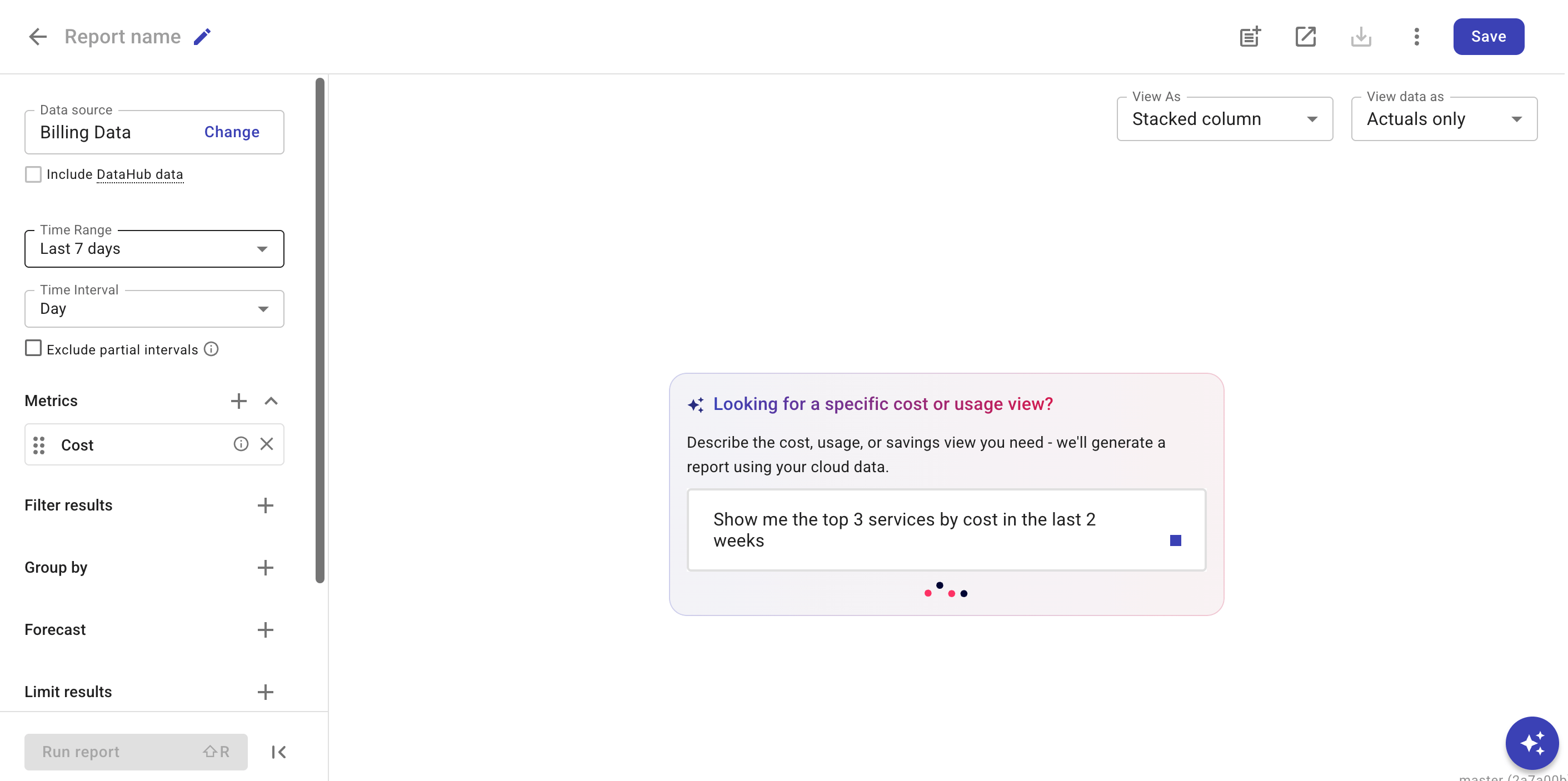The height and width of the screenshot is (781, 1568).
Task: Click the AI prompt text field
Action: click(x=925, y=529)
